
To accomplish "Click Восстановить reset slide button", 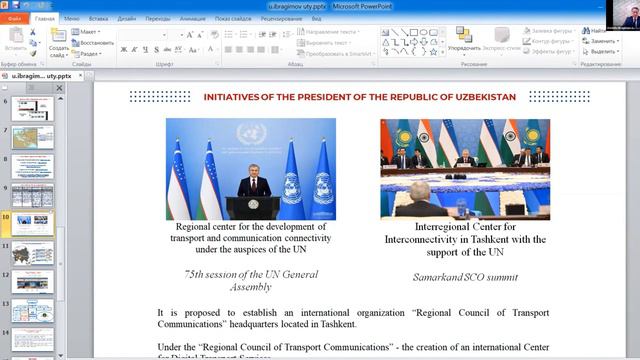I will tap(93, 42).
